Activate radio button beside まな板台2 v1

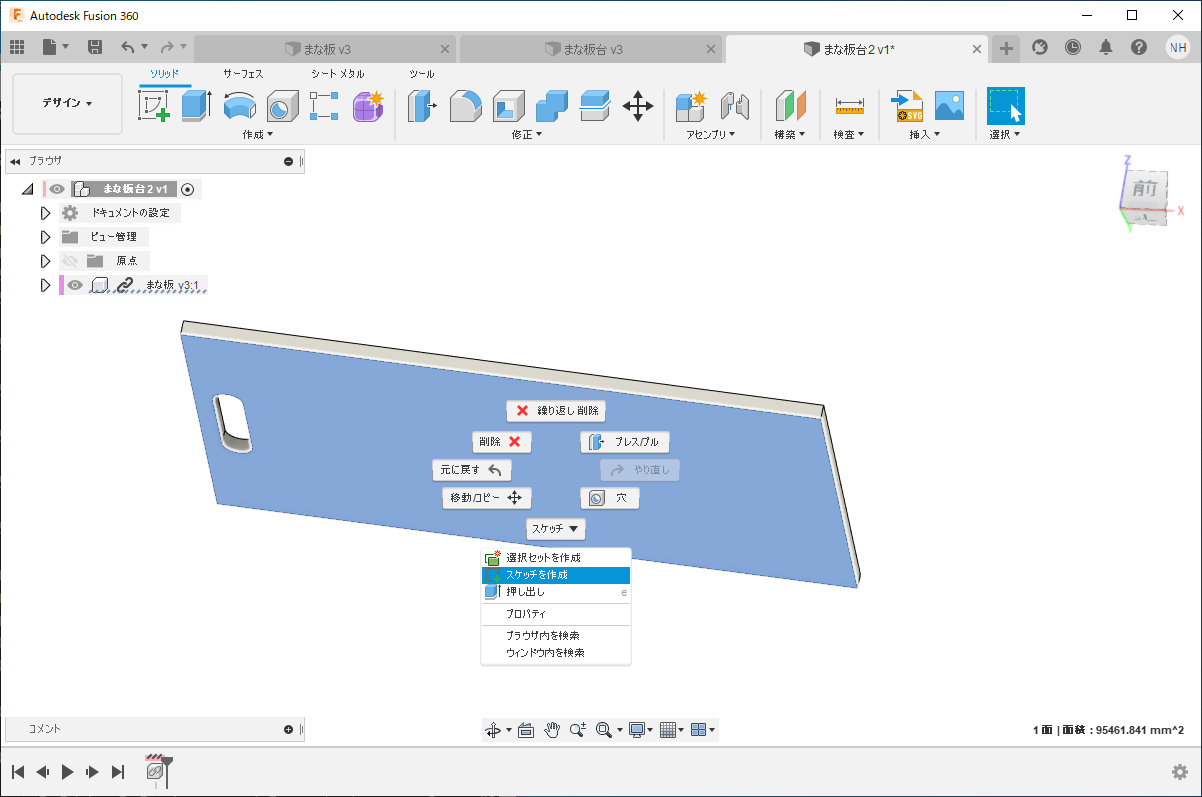188,189
